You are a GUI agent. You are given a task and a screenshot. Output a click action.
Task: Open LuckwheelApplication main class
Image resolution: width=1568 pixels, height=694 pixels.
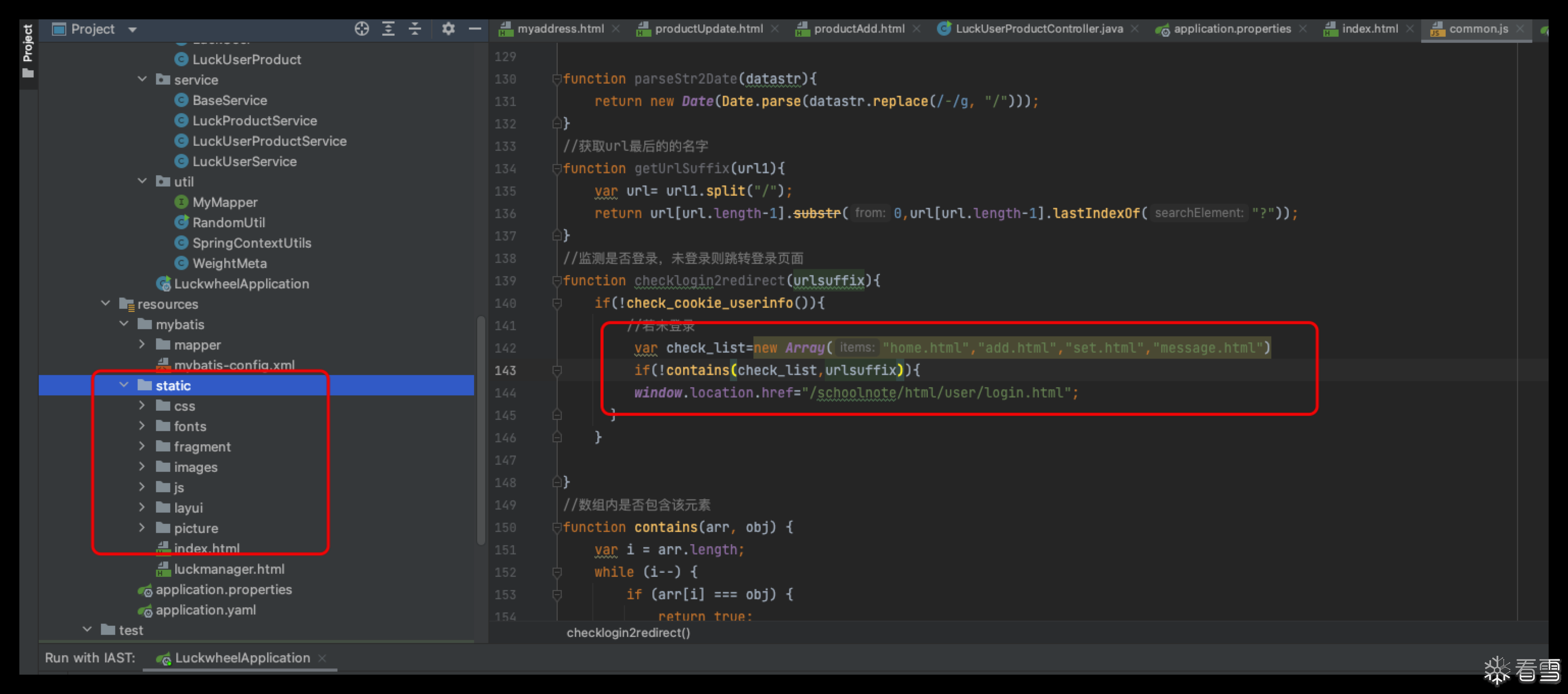[x=232, y=283]
